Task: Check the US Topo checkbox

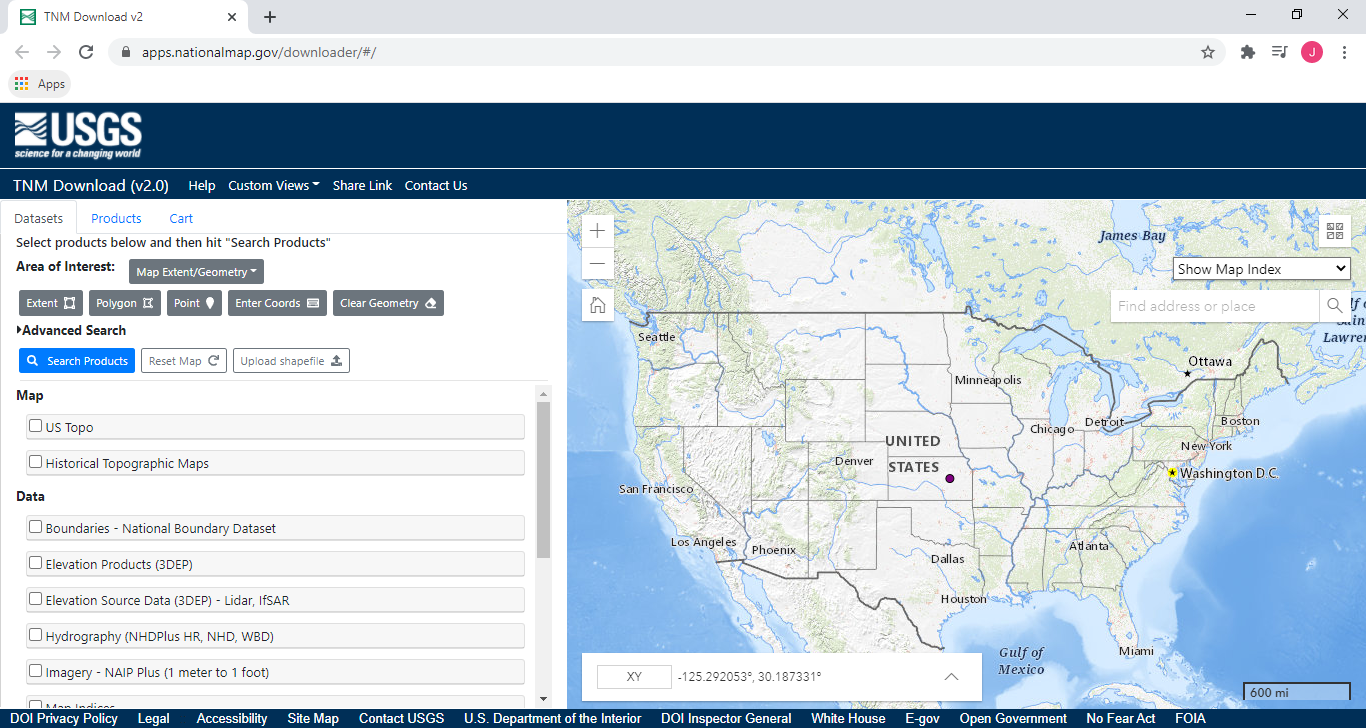Action: tap(36, 426)
